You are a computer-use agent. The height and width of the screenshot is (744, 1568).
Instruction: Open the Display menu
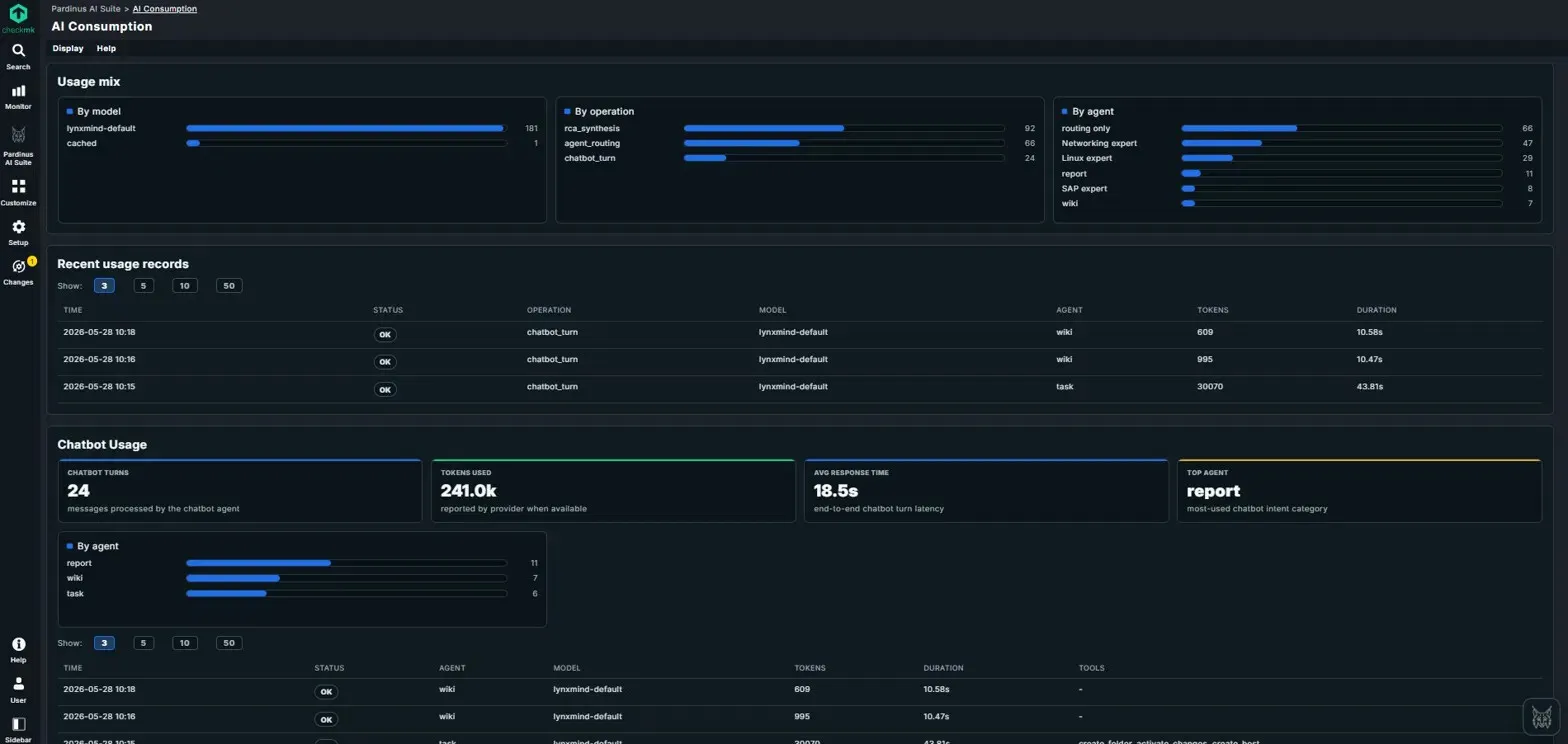click(x=68, y=48)
